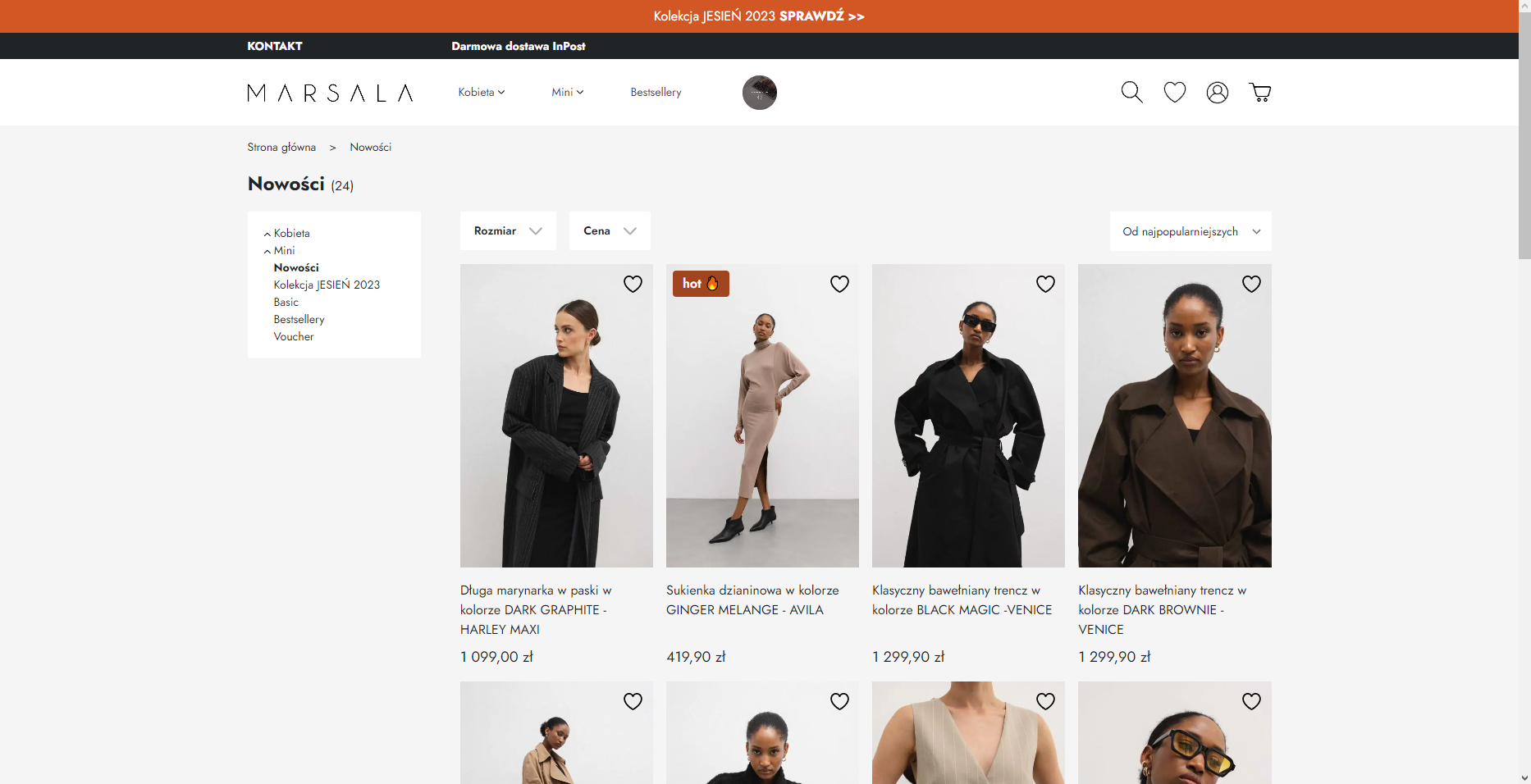Viewport: 1531px width, 784px height.
Task: Open the brown trench coat product image
Action: click(x=1175, y=416)
